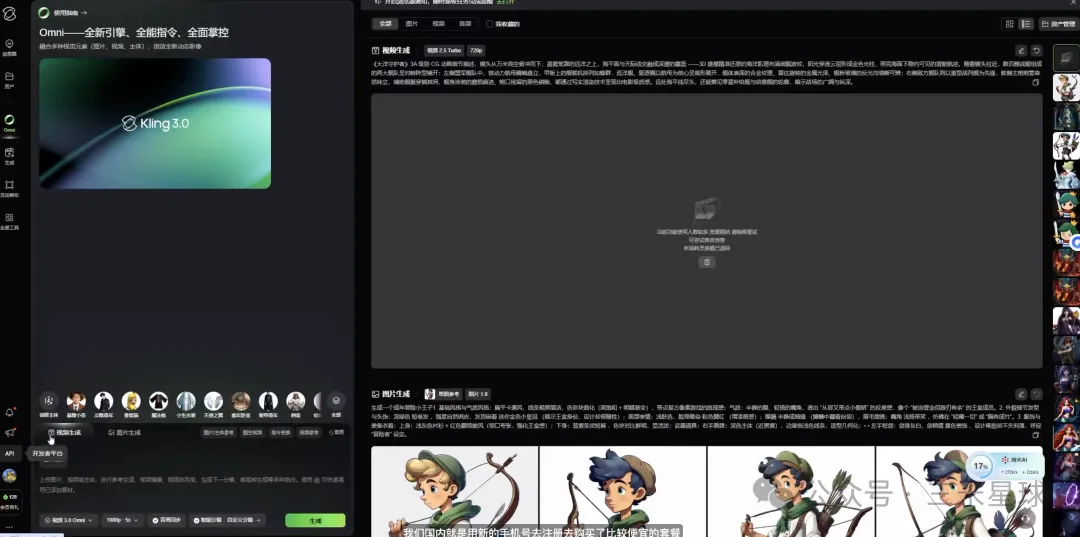The width and height of the screenshot is (1080, 537).
Task: Click the 17% floating progress widget
Action: coord(1004,466)
